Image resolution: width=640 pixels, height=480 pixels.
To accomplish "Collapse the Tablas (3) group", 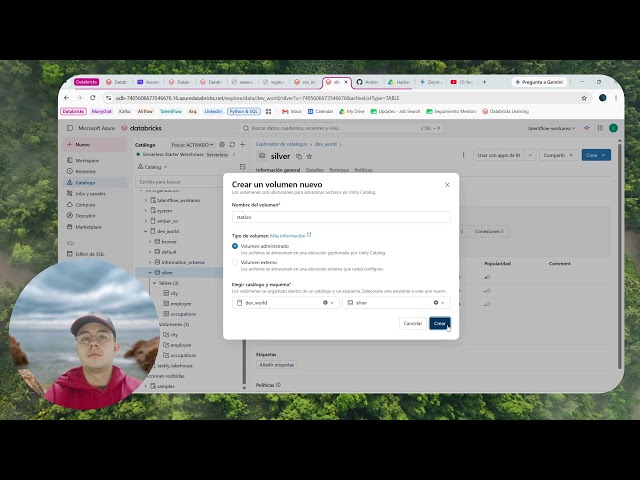I will point(154,283).
